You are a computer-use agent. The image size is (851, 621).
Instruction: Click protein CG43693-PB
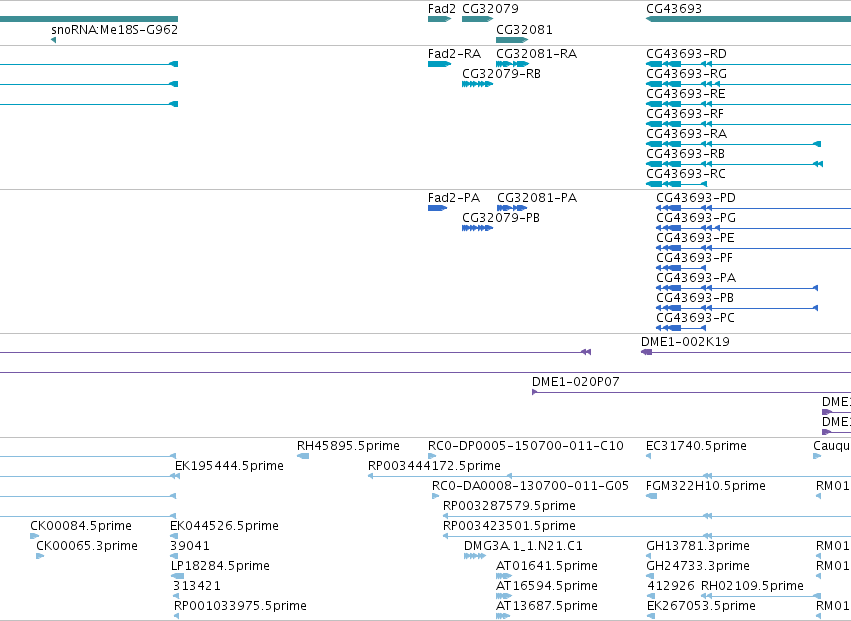[695, 298]
